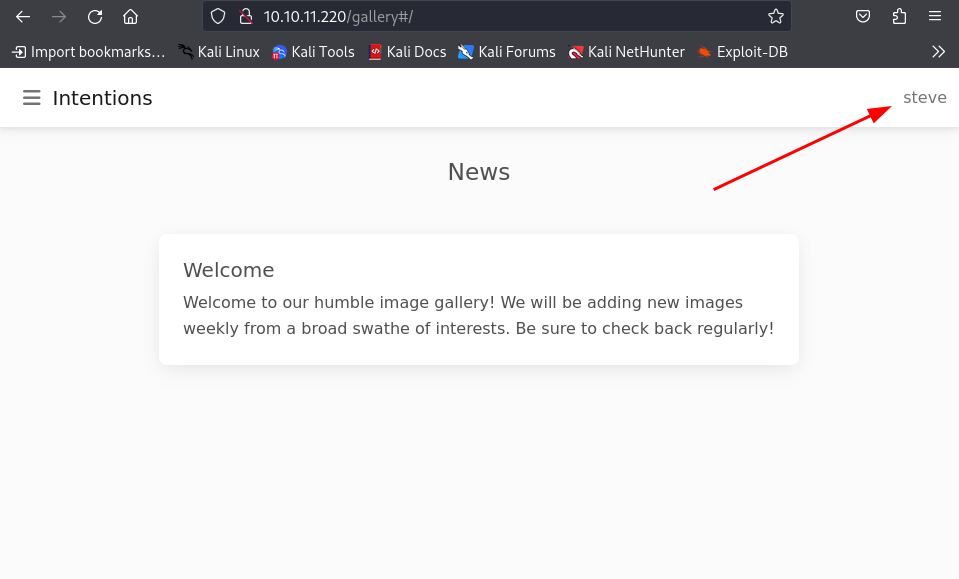The height and width of the screenshot is (579, 959).
Task: Click the insecure connection padlock icon
Action: [243, 16]
